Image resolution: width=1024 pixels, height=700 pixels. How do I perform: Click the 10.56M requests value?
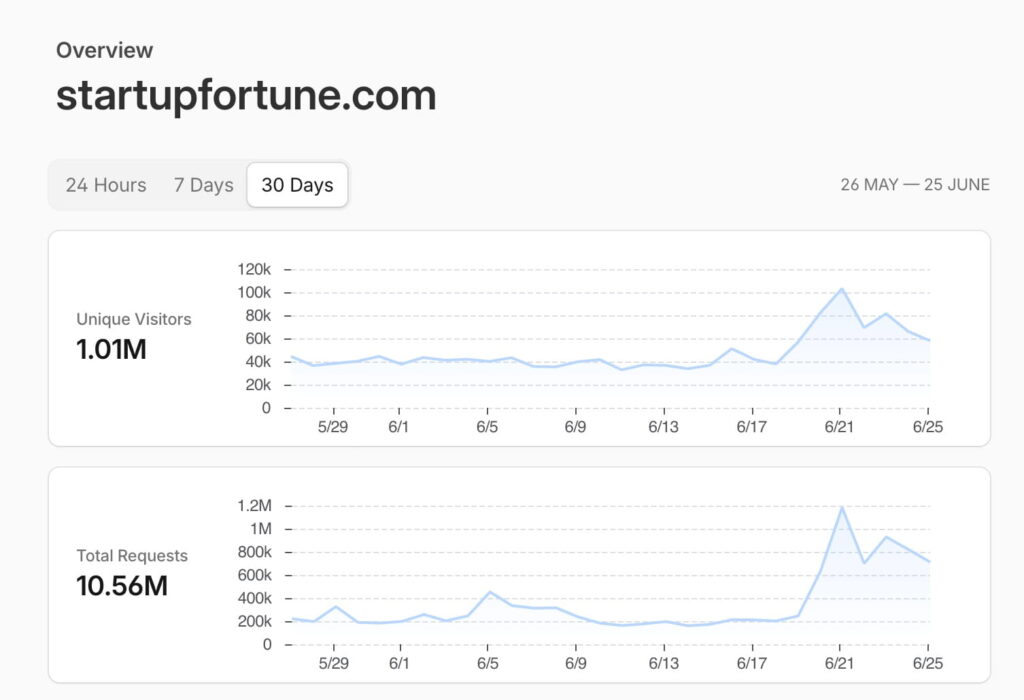(122, 586)
